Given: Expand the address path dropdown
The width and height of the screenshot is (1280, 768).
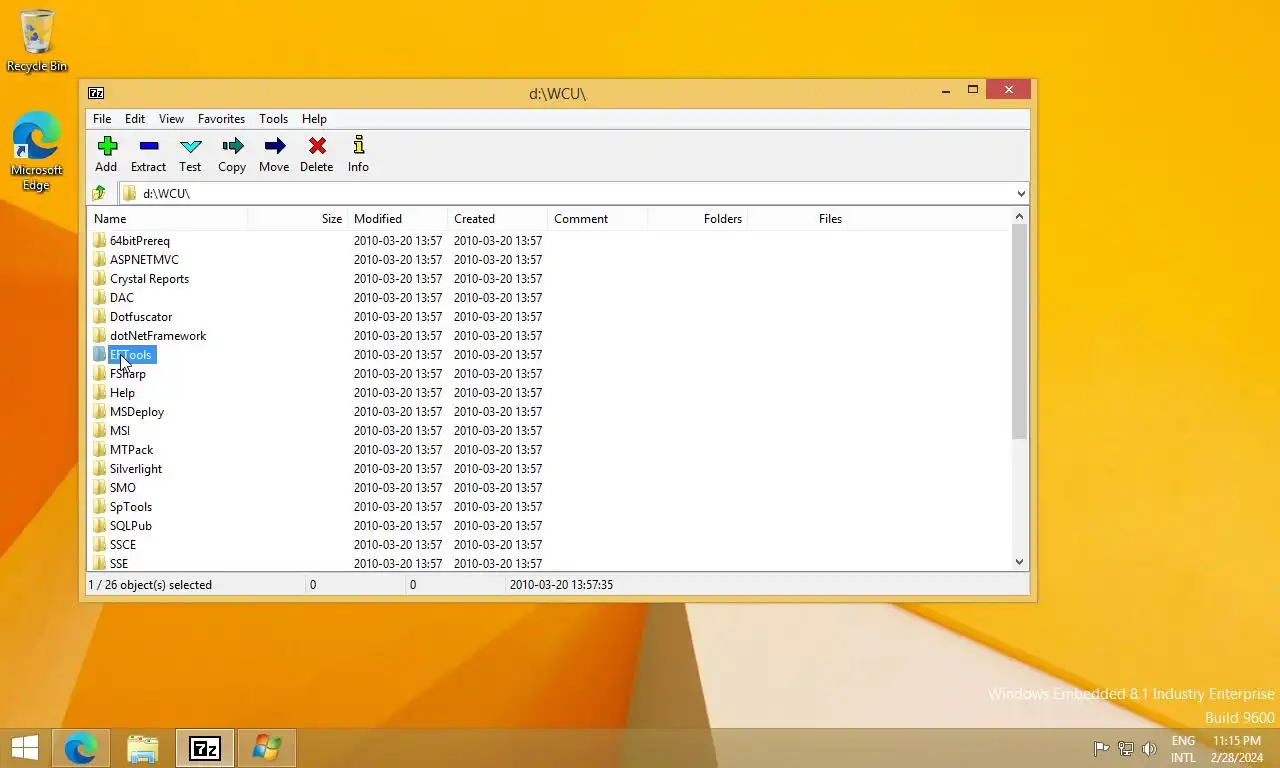Looking at the screenshot, I should [1020, 194].
